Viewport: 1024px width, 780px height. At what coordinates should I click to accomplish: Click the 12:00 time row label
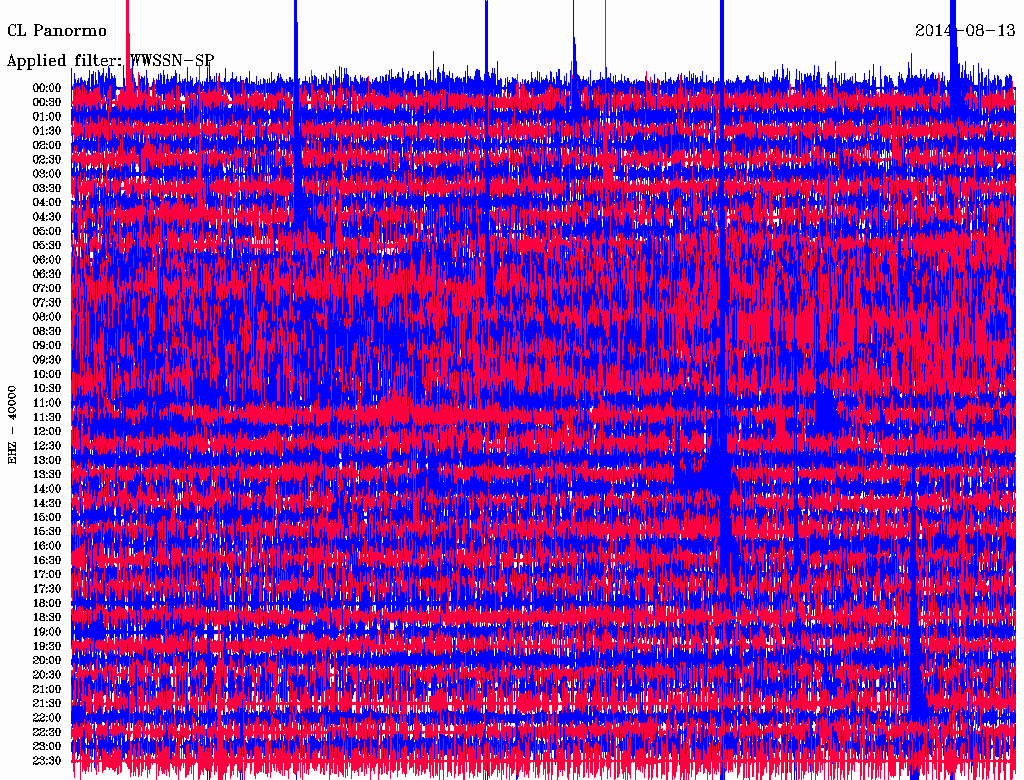[x=47, y=432]
